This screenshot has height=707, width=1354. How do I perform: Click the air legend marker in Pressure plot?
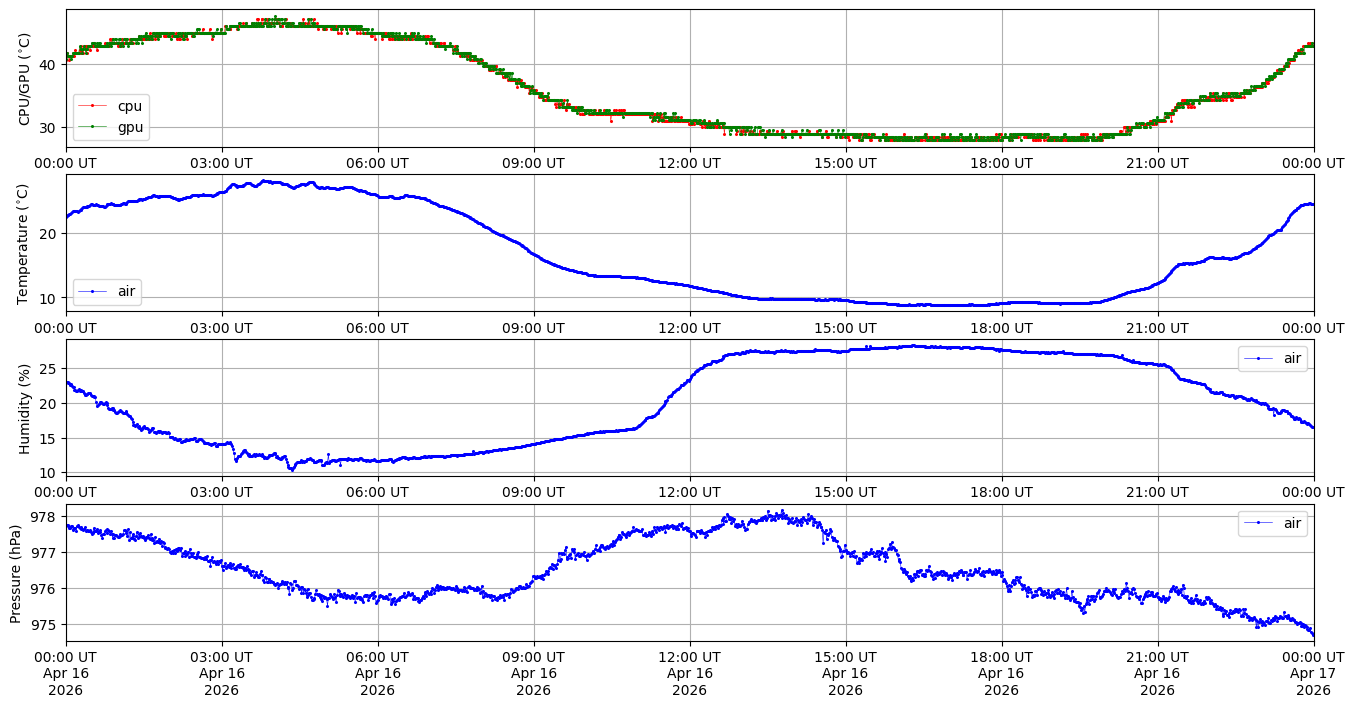click(1258, 523)
